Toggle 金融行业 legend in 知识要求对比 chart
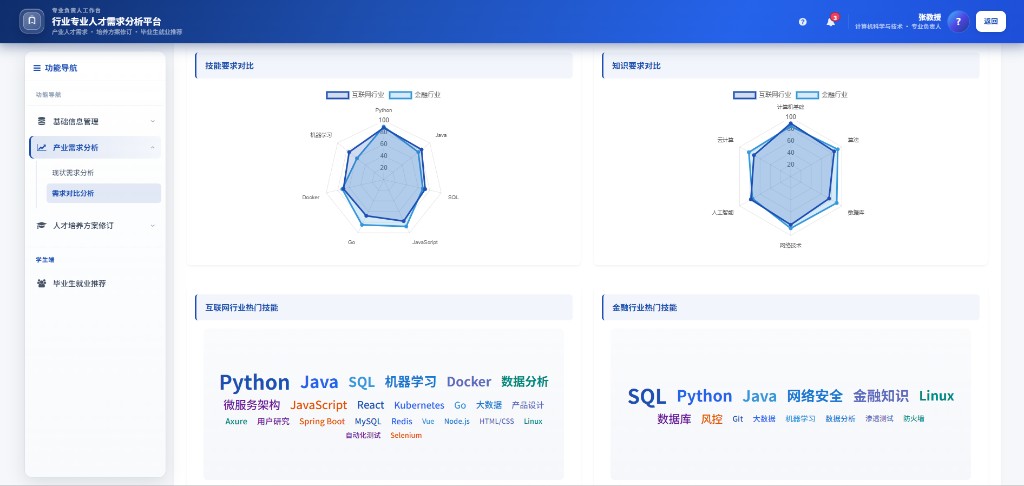This screenshot has height=486, width=1024. [822, 95]
